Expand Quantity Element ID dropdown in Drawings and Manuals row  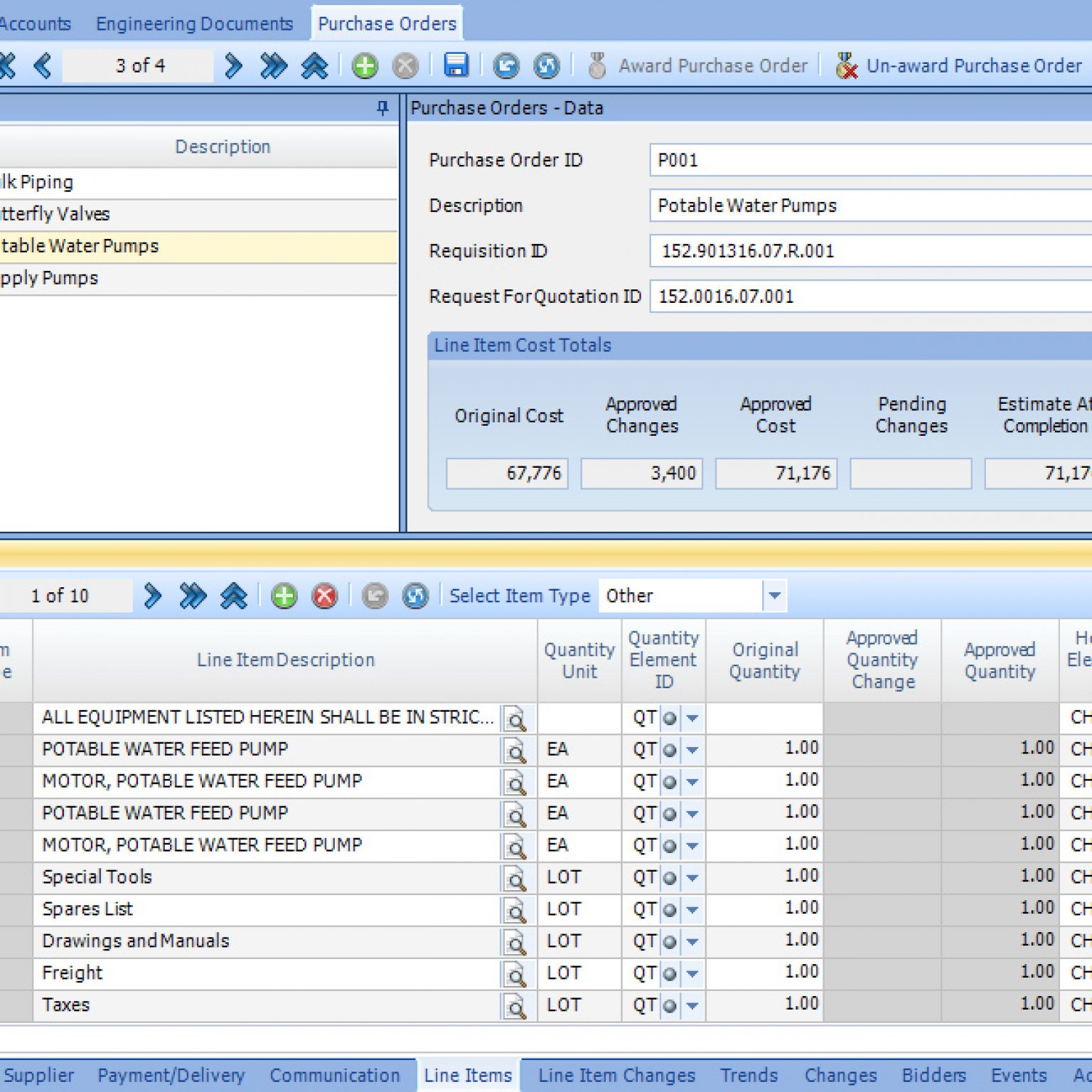pyautogui.click(x=692, y=942)
